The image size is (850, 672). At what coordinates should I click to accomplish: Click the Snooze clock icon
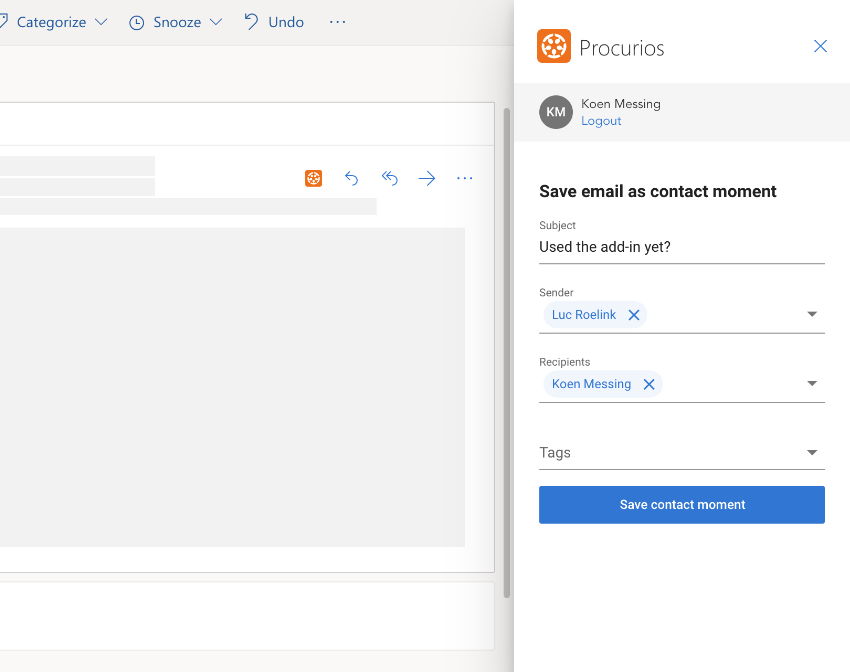pos(137,23)
